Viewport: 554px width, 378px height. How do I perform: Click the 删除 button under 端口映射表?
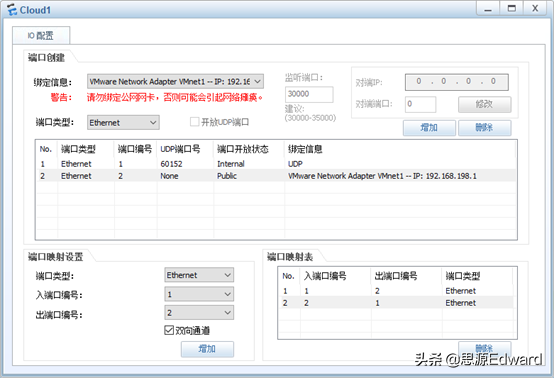click(x=484, y=348)
